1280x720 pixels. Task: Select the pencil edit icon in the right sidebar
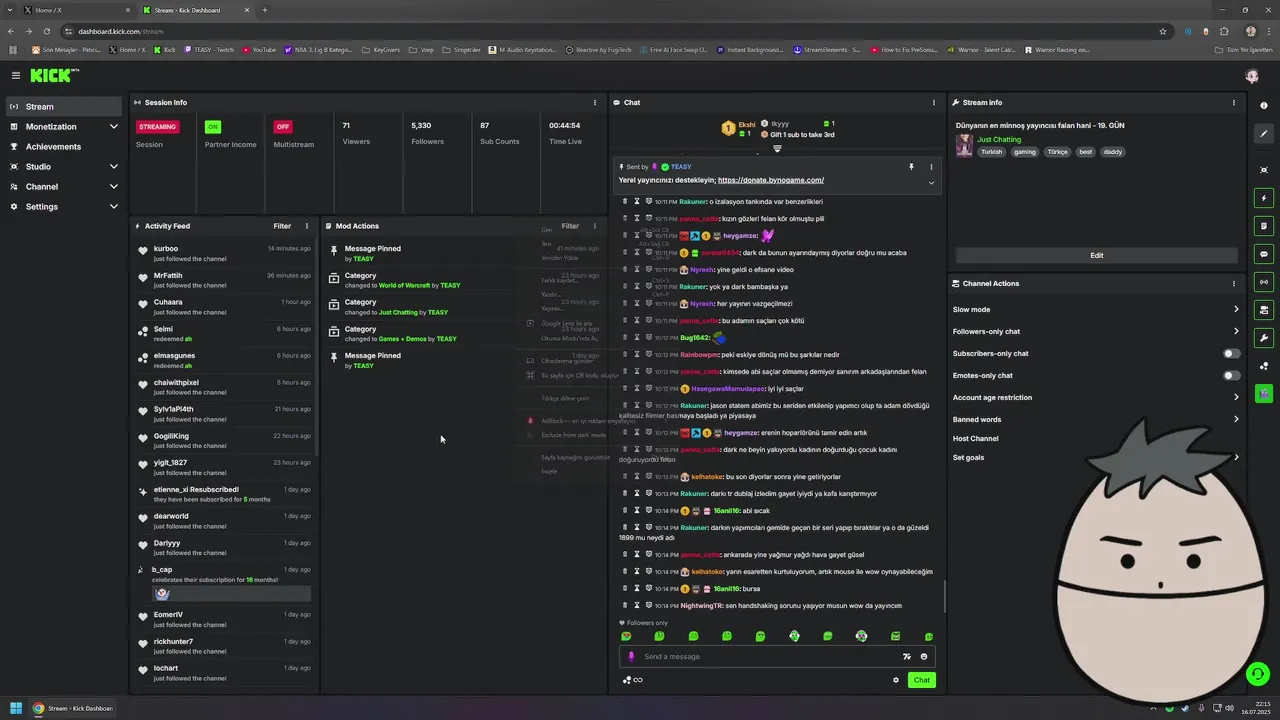(1264, 133)
